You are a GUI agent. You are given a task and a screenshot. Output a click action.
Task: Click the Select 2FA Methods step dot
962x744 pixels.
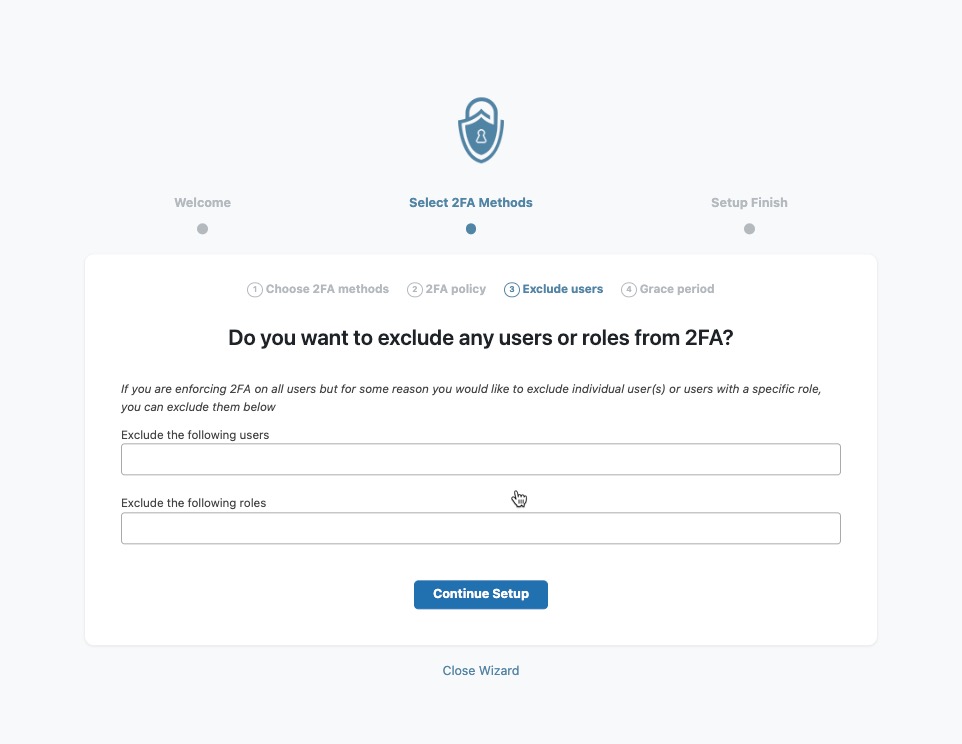(471, 229)
